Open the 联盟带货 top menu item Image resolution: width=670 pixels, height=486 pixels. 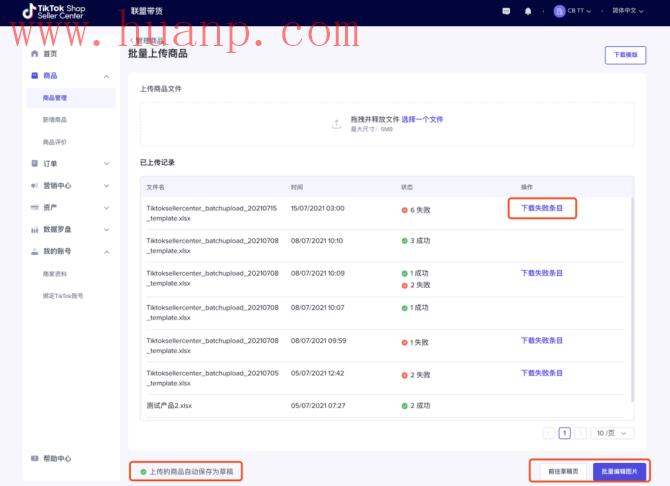(x=147, y=11)
